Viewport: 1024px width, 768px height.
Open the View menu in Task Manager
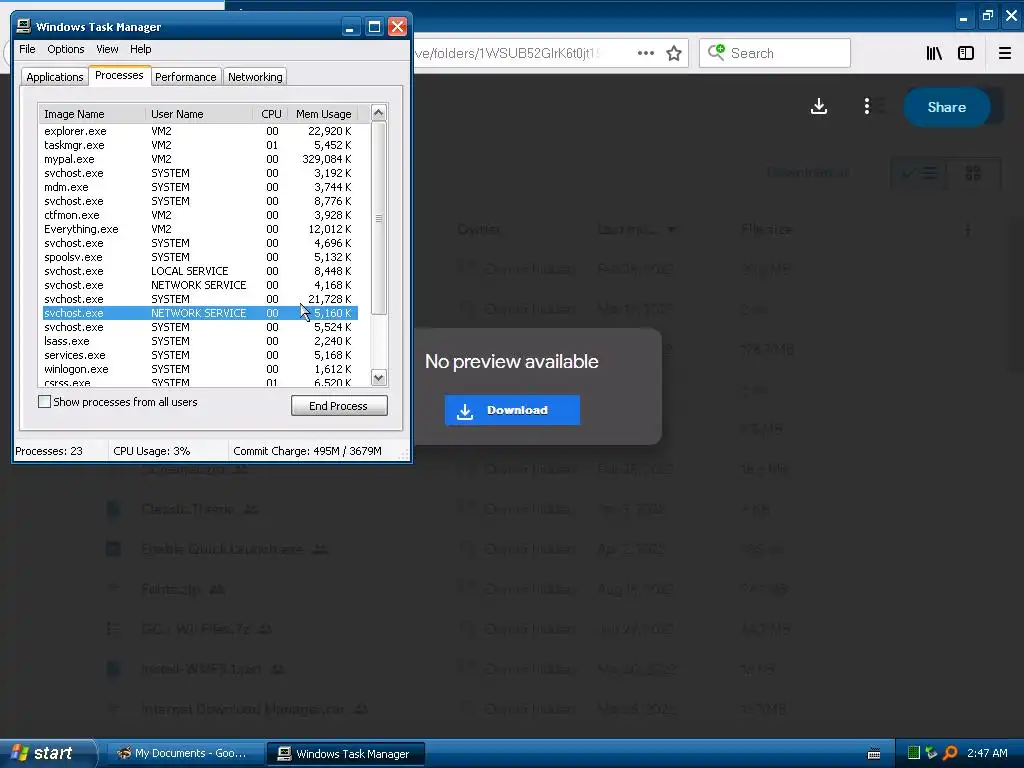[107, 49]
